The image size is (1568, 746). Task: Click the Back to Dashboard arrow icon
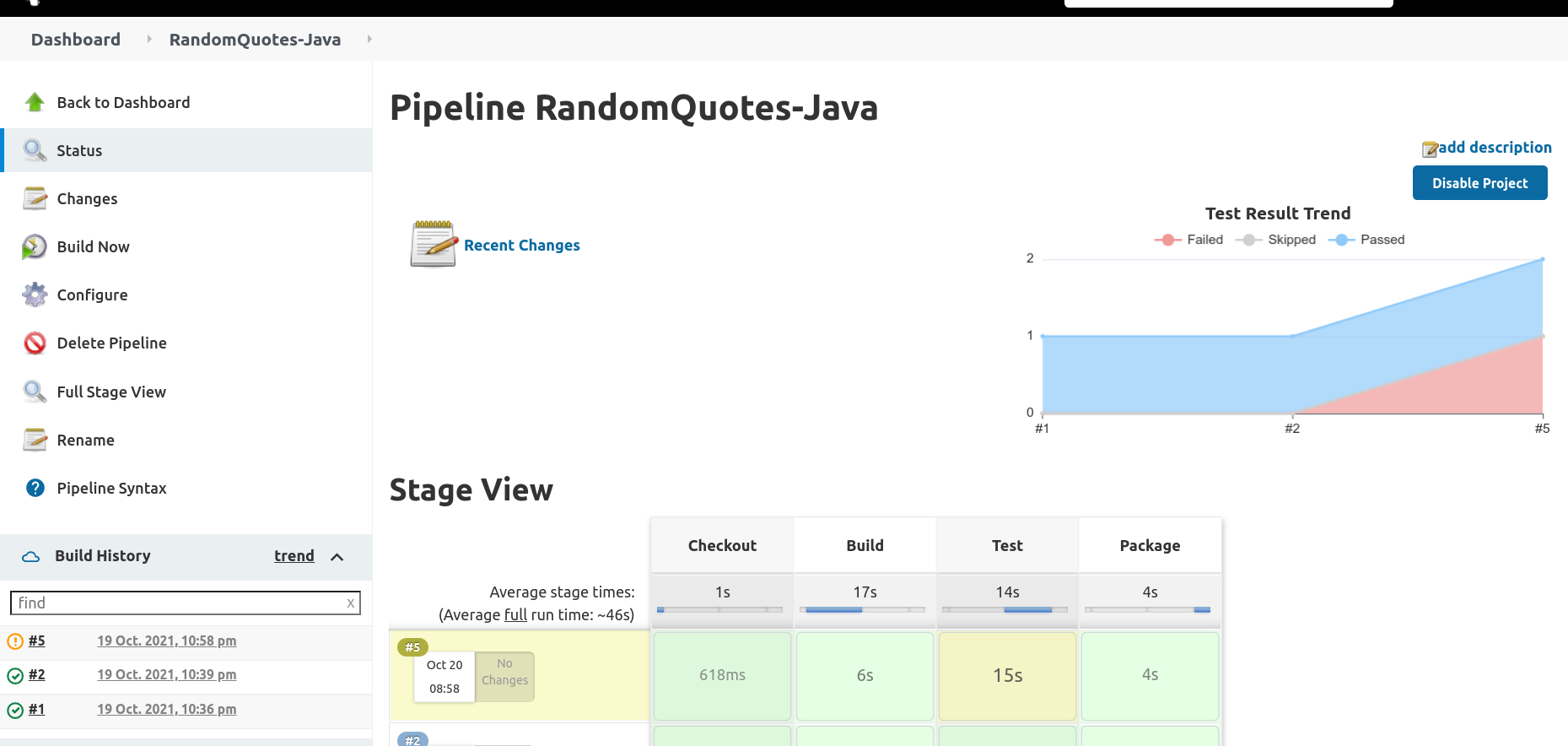pos(35,102)
